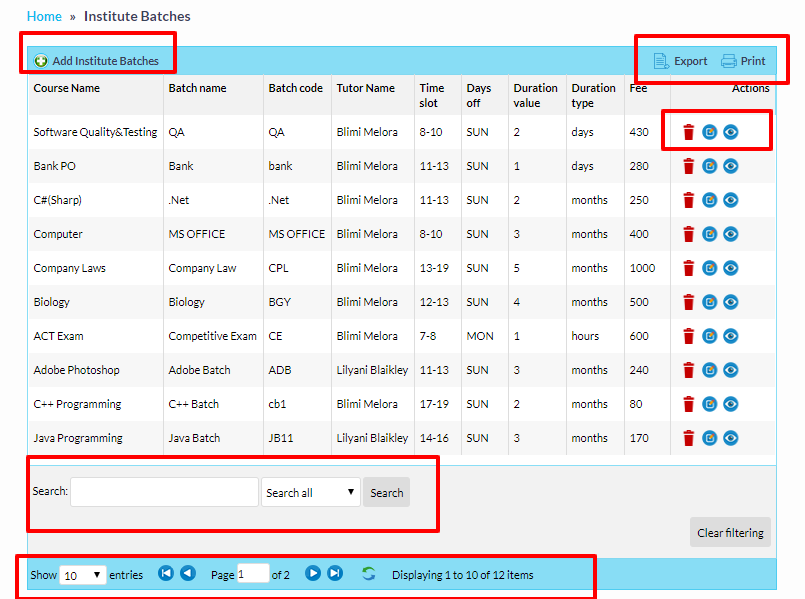Open the Show entries count dropdown

click(83, 575)
